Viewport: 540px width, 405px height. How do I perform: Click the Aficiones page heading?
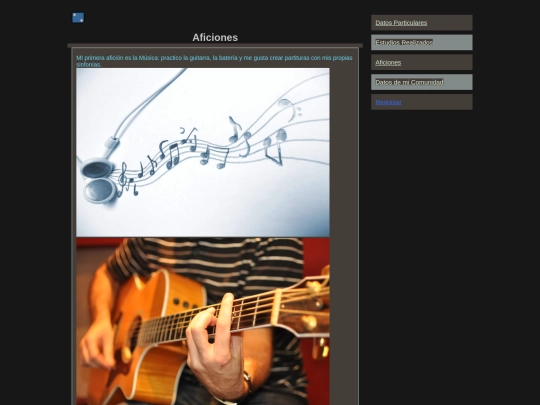coord(215,38)
